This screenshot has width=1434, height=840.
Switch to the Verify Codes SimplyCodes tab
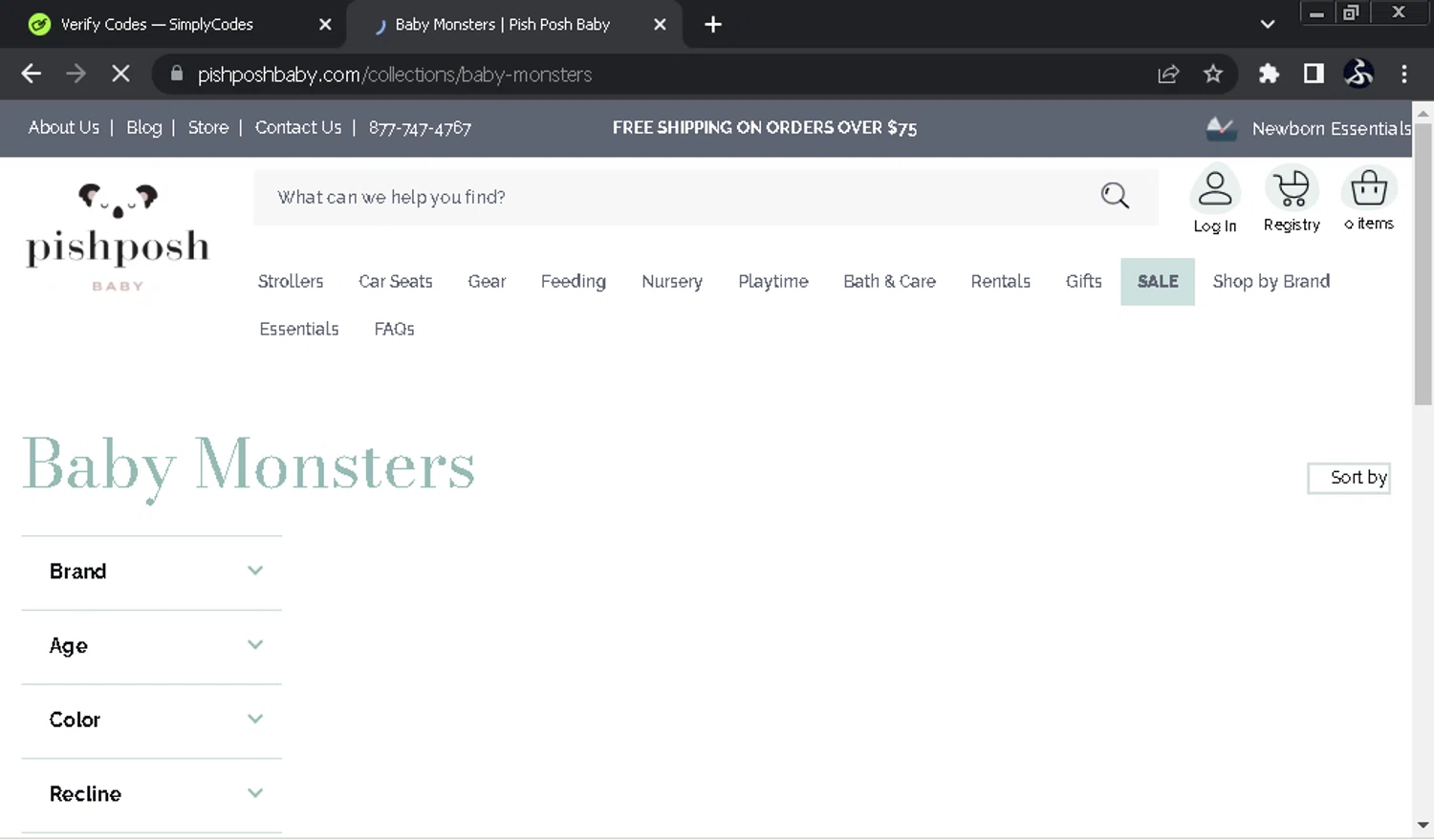coord(157,25)
